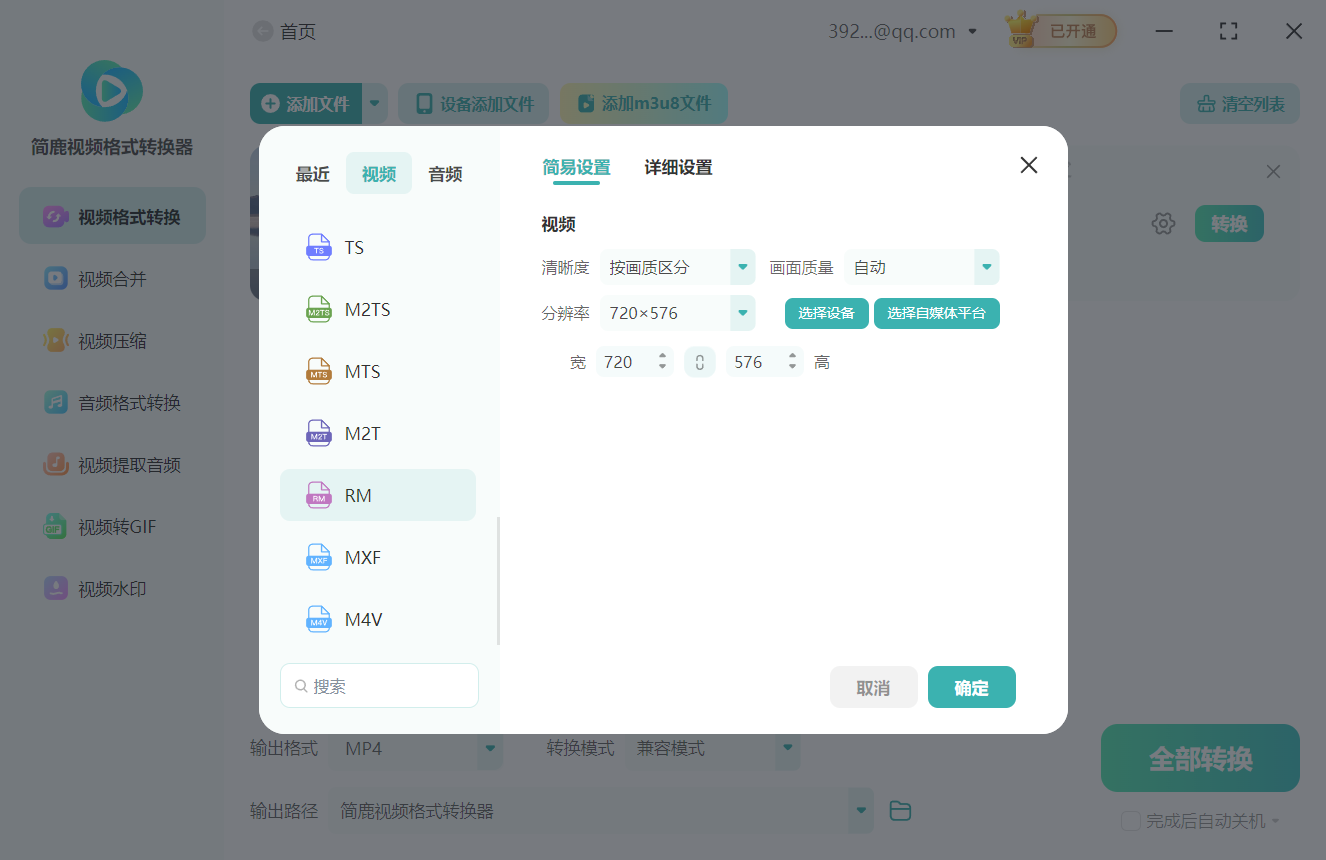Switch to the 音频 format tab

(x=444, y=173)
